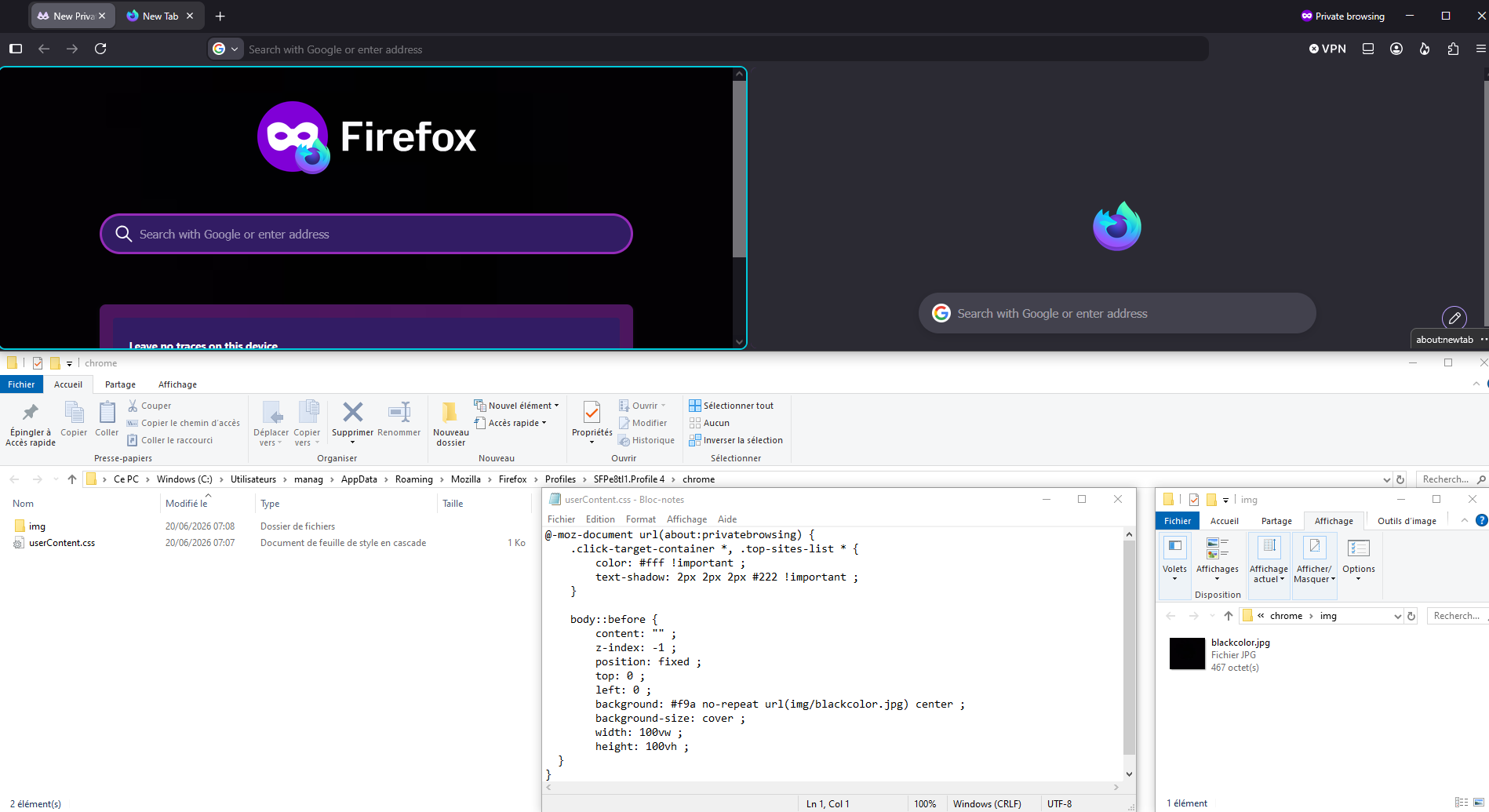This screenshot has width=1489, height=812.
Task: Click the Firefox address bar
Action: (x=708, y=49)
